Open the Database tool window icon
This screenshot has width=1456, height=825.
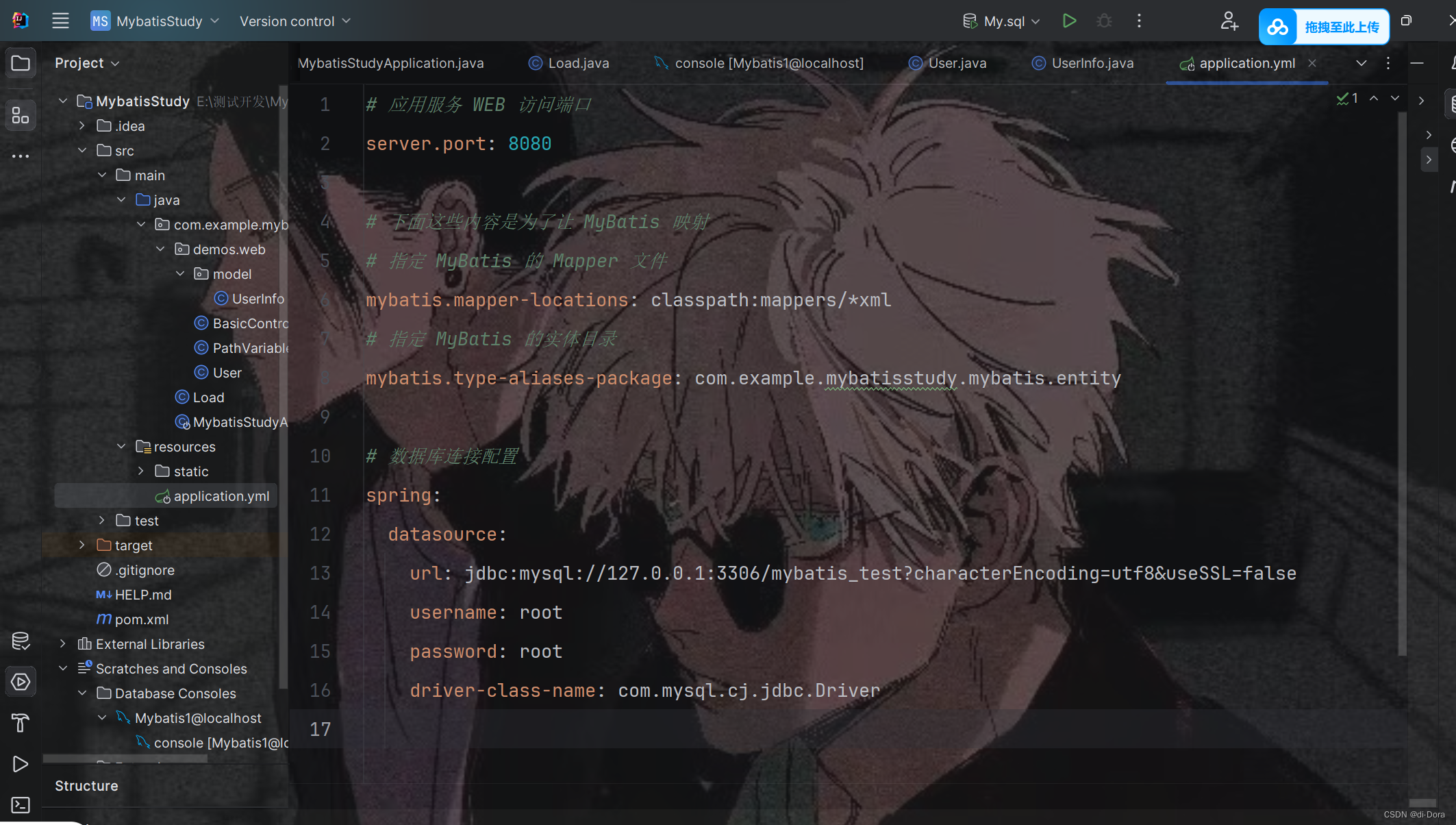(21, 641)
